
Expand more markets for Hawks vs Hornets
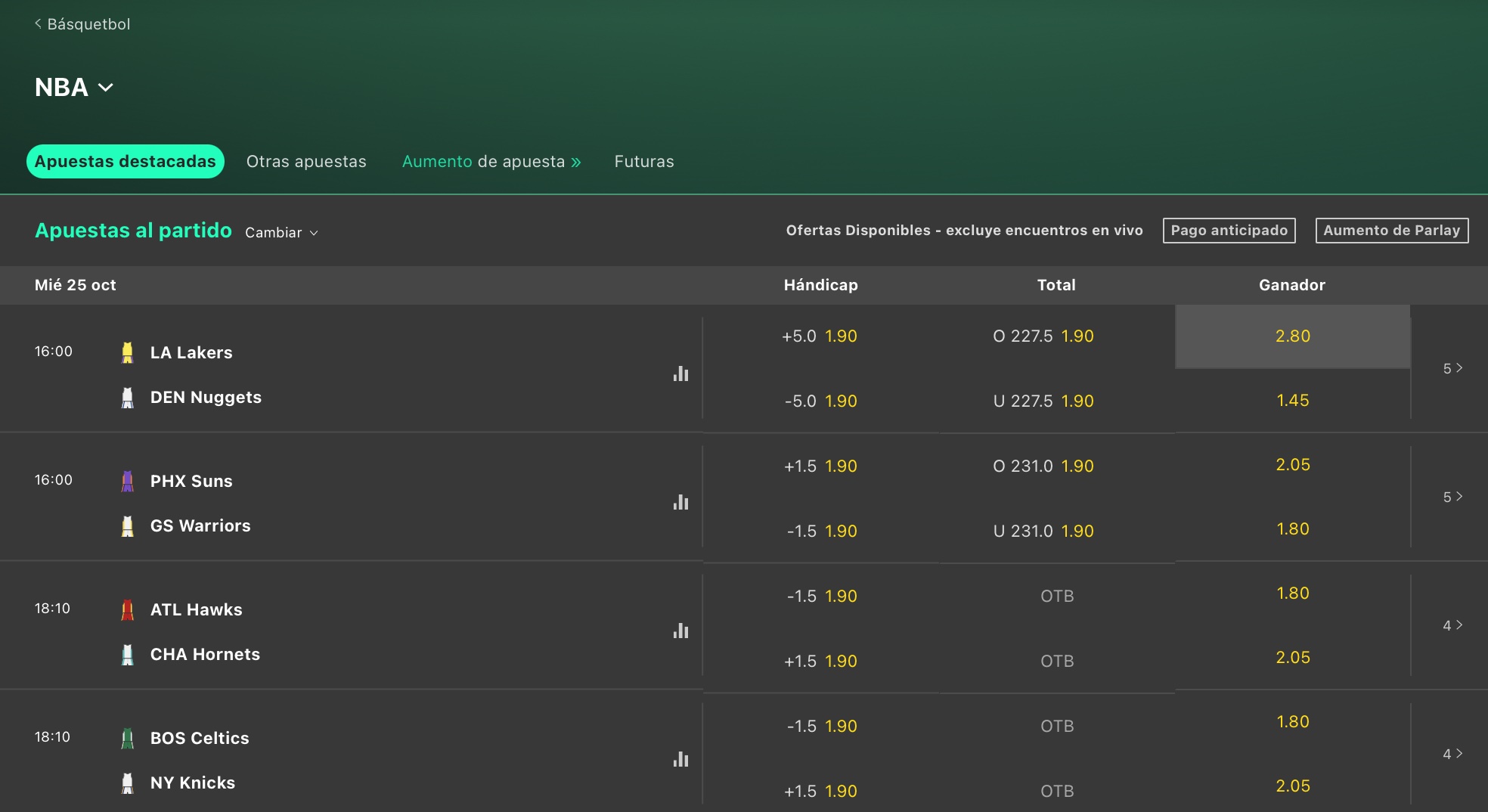click(x=1452, y=626)
